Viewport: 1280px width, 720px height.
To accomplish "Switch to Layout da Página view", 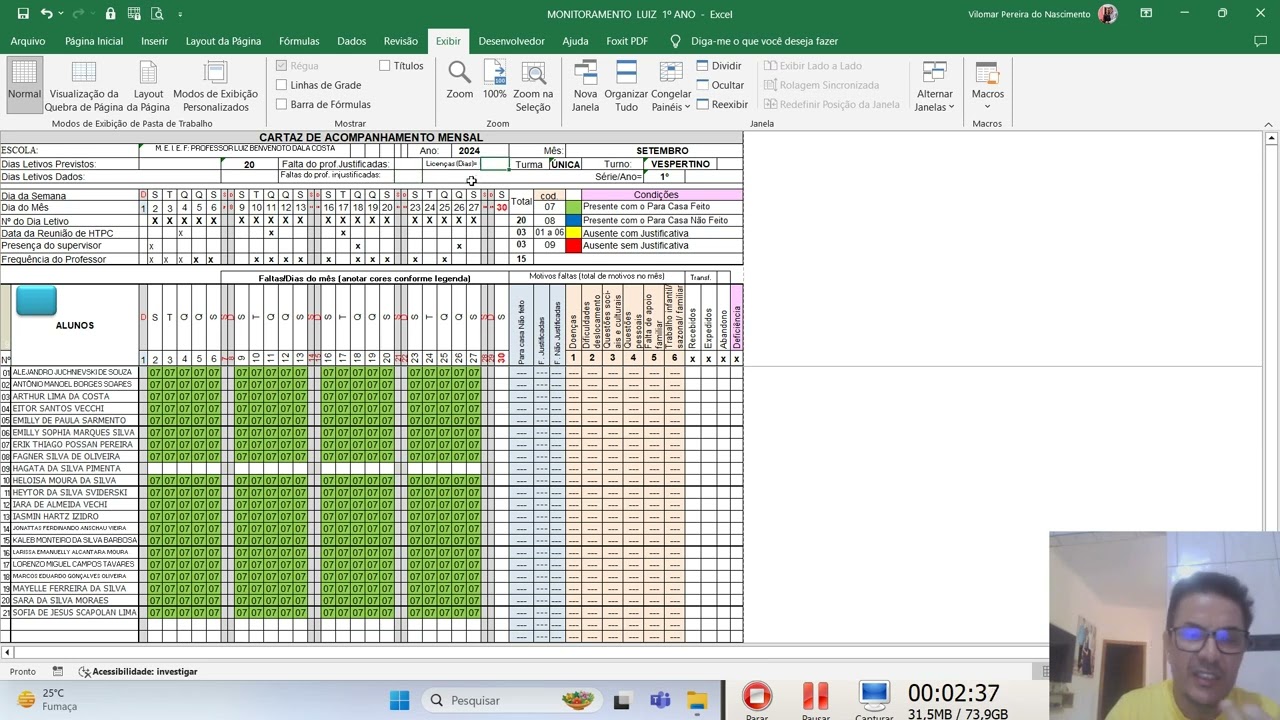I will (x=148, y=87).
